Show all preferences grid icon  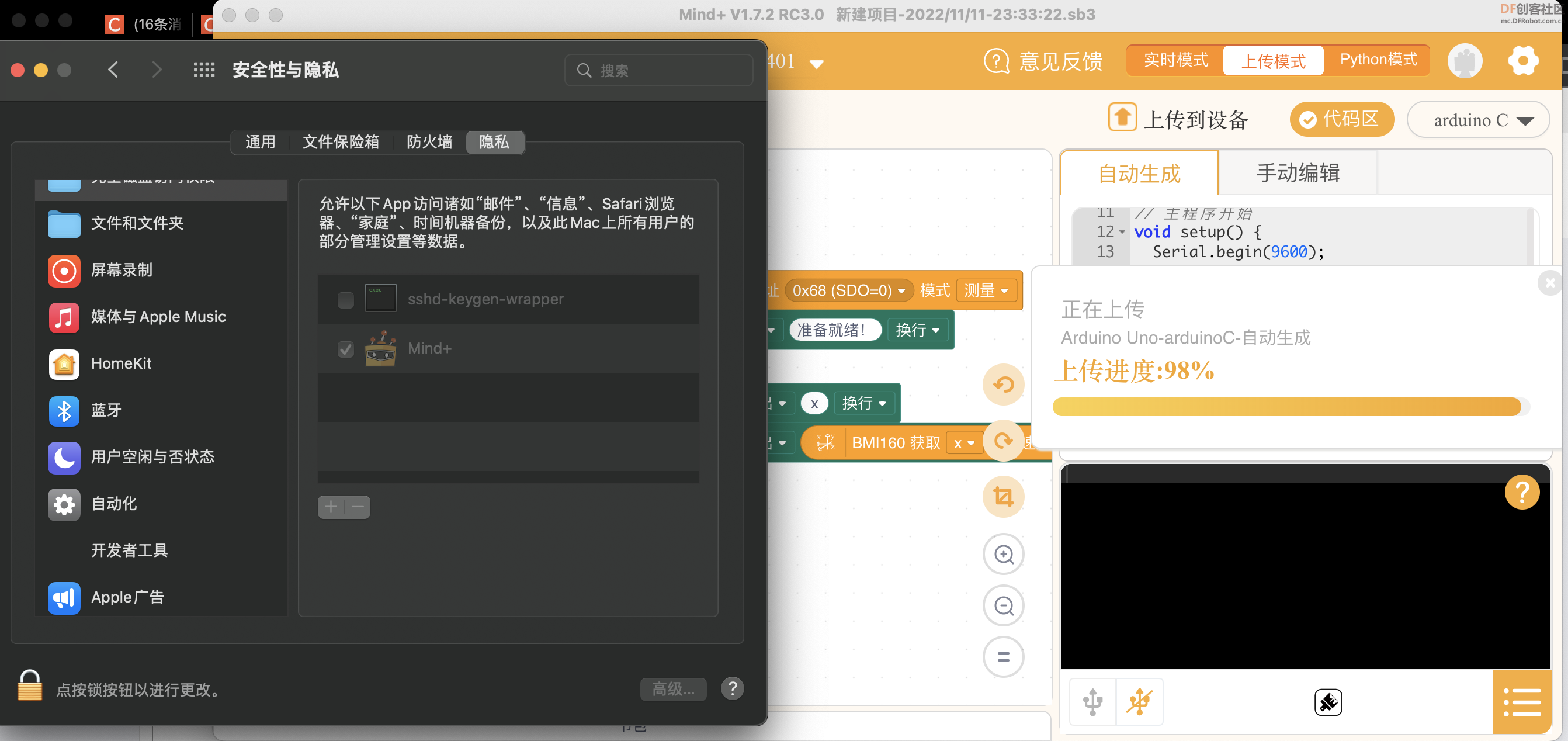coord(204,70)
